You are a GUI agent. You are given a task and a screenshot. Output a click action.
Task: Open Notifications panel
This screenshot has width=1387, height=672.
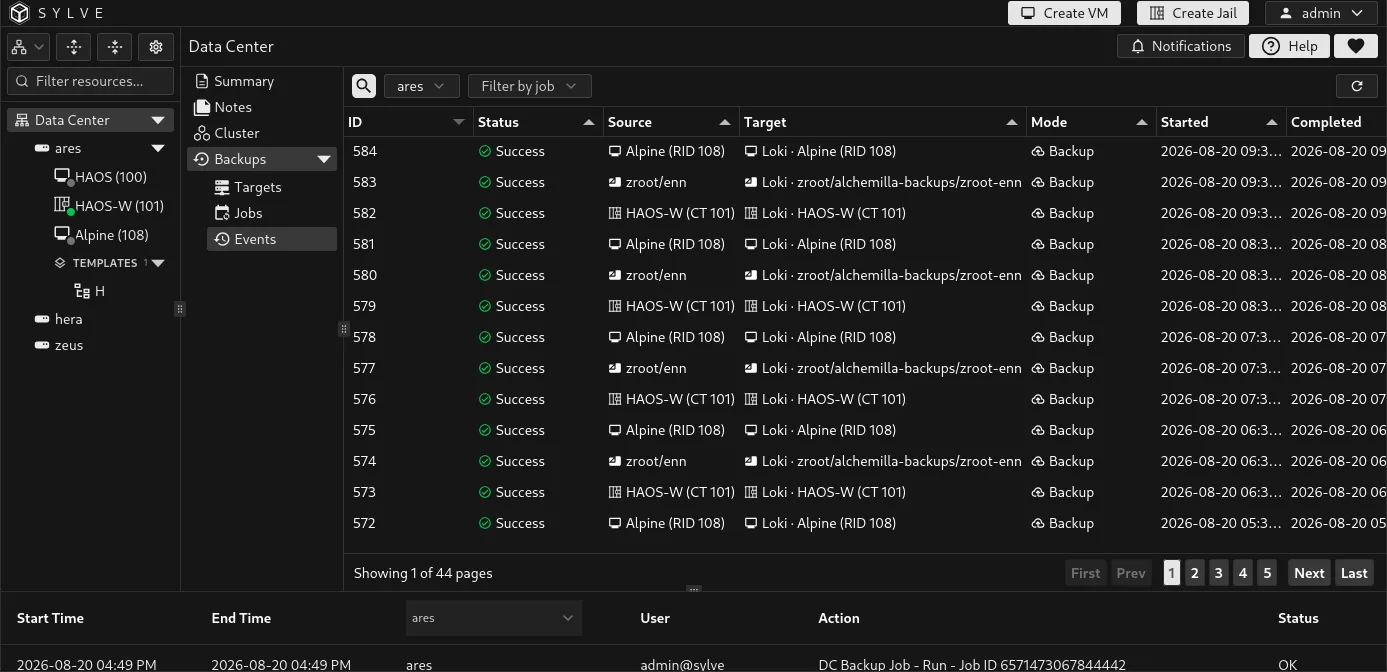[1181, 46]
